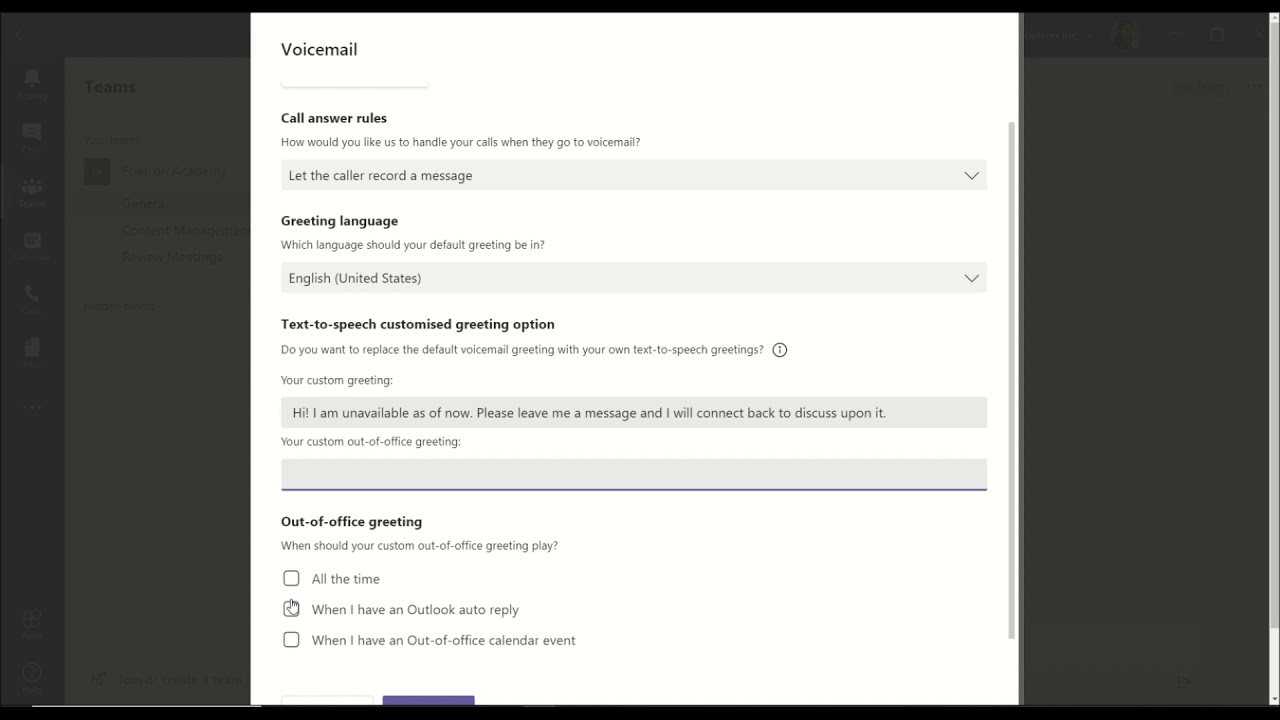Open the Chat icon in sidebar
1280x720 pixels.
(32, 134)
